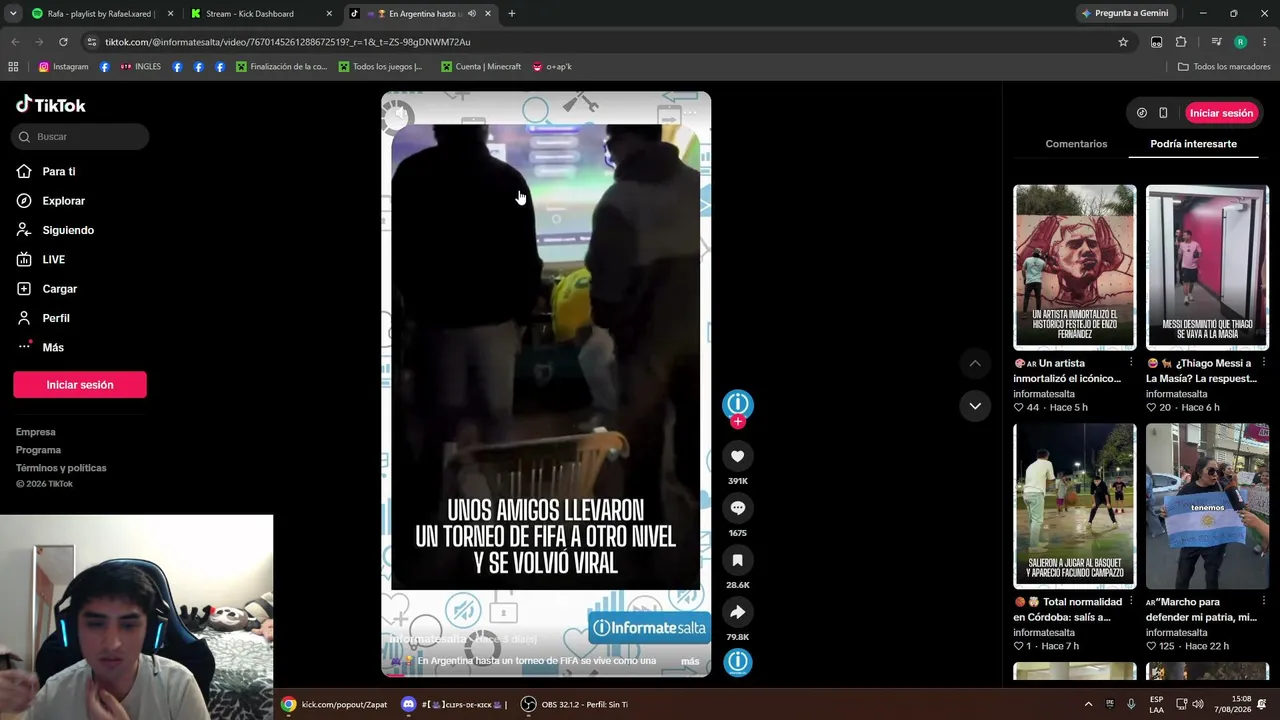Screen dimensions: 1280x720
Task: Open the 'Messi desmintió' video thumbnail
Action: point(1207,267)
